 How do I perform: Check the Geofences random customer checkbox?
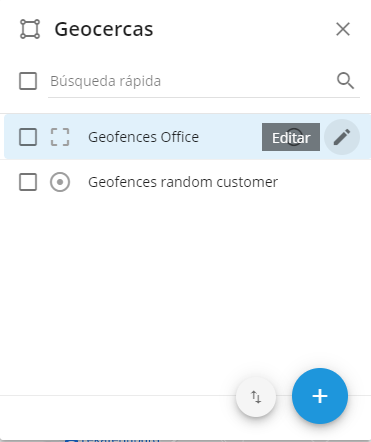pyautogui.click(x=28, y=182)
